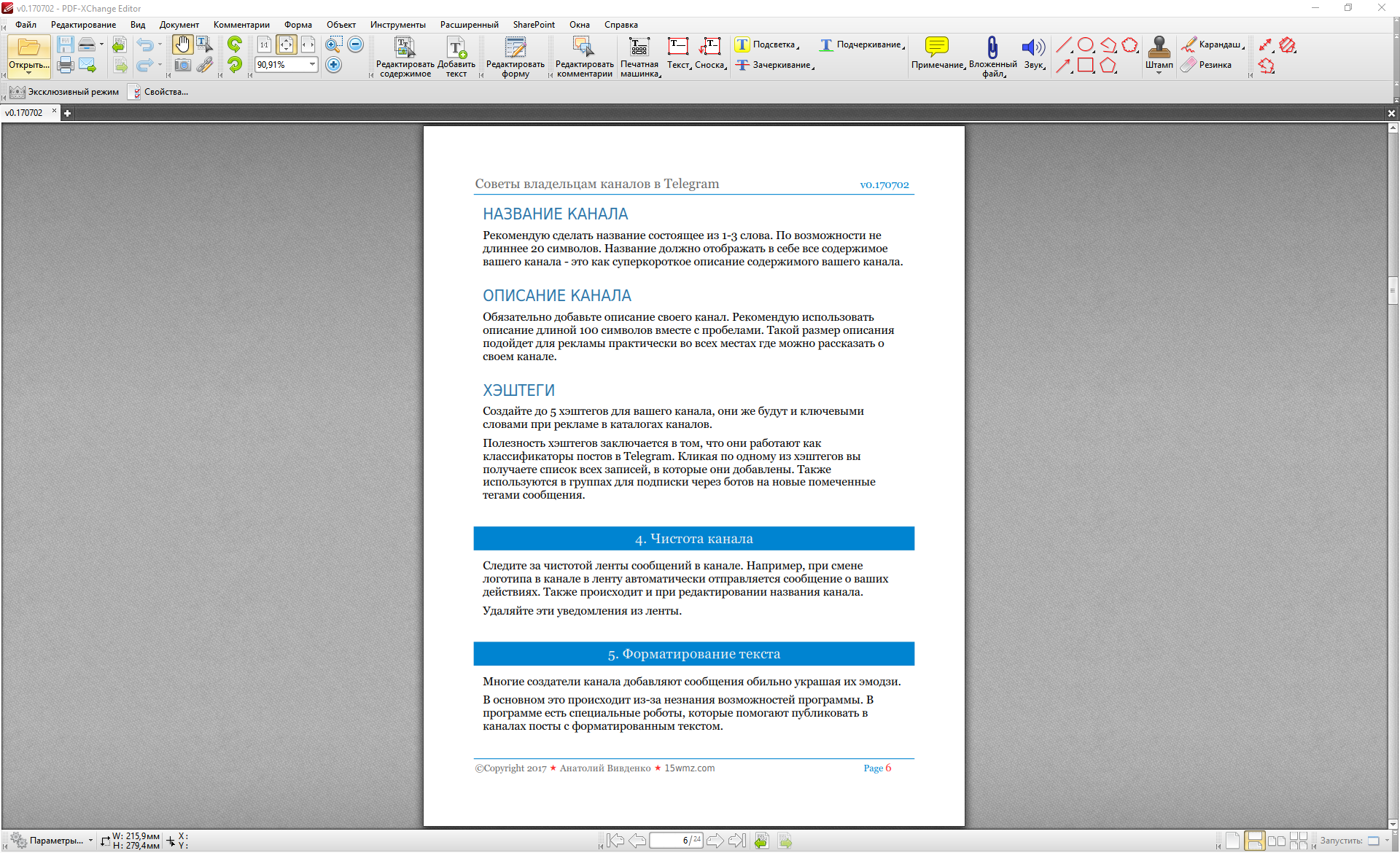This screenshot has height=853, width=1400.
Task: Open the Комментарии menu
Action: [241, 25]
